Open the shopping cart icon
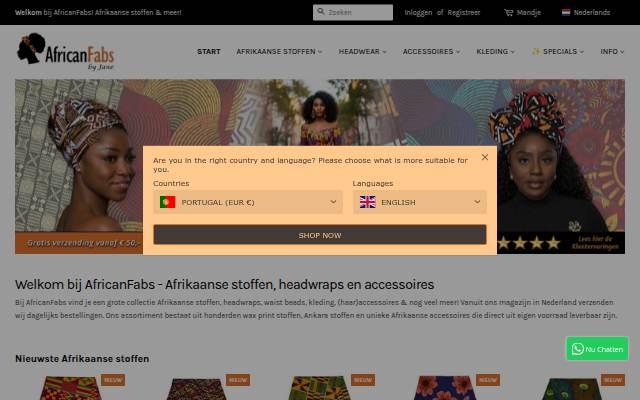 pyautogui.click(x=509, y=13)
